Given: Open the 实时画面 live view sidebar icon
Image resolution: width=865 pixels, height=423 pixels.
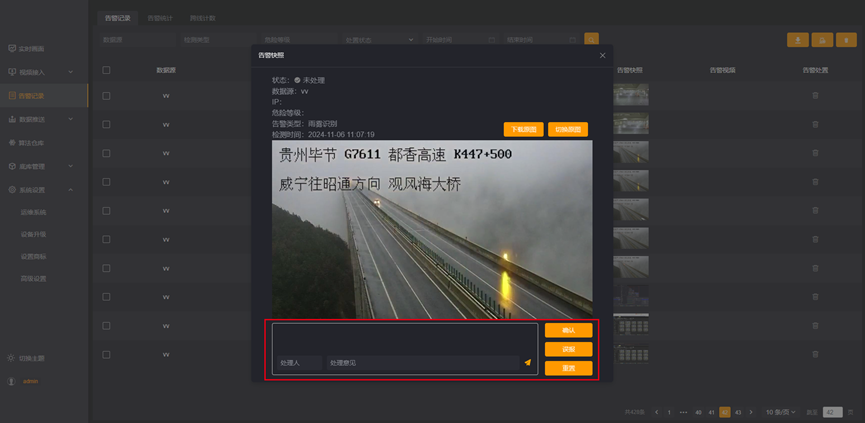Looking at the screenshot, I should pyautogui.click(x=12, y=49).
